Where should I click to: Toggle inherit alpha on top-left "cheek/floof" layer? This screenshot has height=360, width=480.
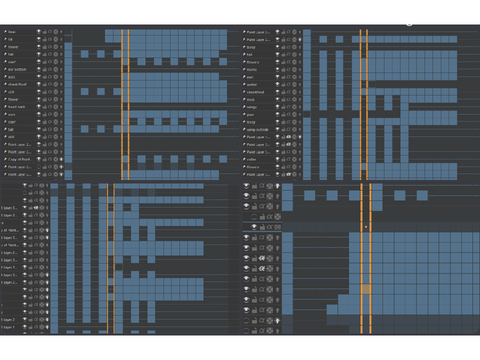coord(50,84)
